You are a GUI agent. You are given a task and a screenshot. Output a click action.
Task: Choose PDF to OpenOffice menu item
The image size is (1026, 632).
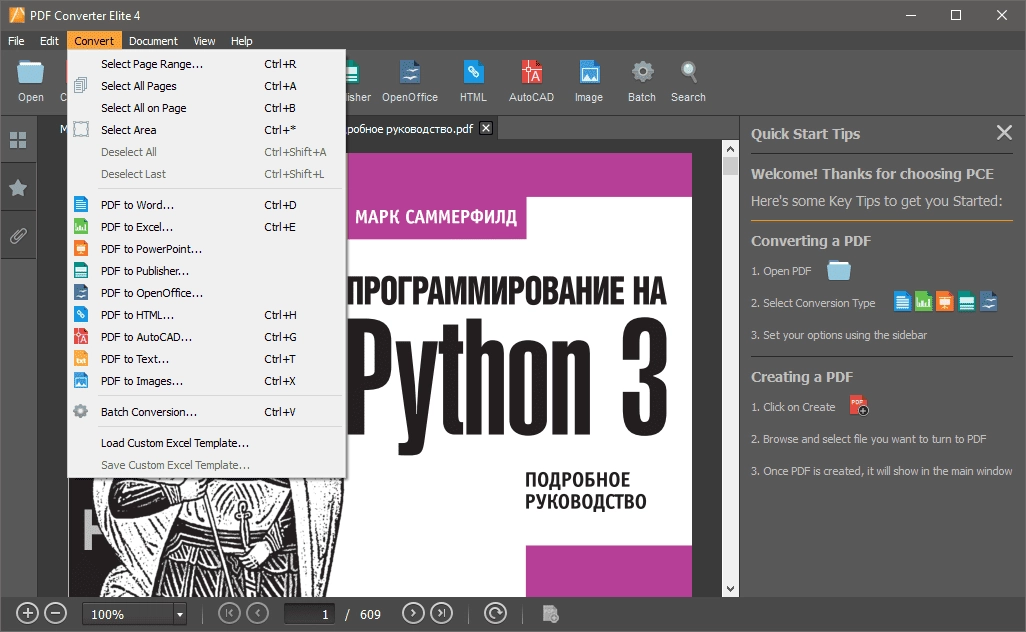pyautogui.click(x=206, y=293)
